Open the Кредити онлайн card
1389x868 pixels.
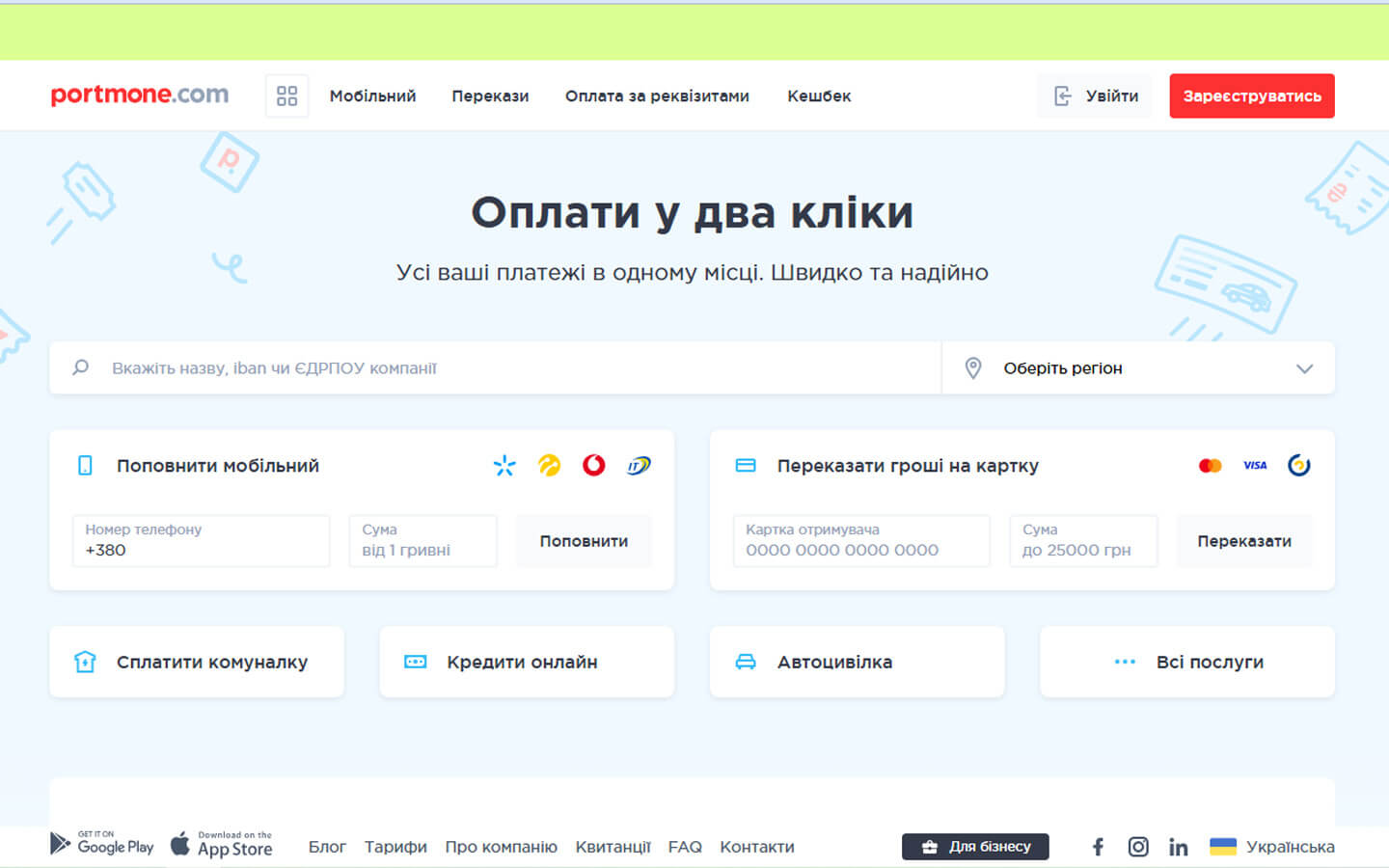[x=527, y=662]
